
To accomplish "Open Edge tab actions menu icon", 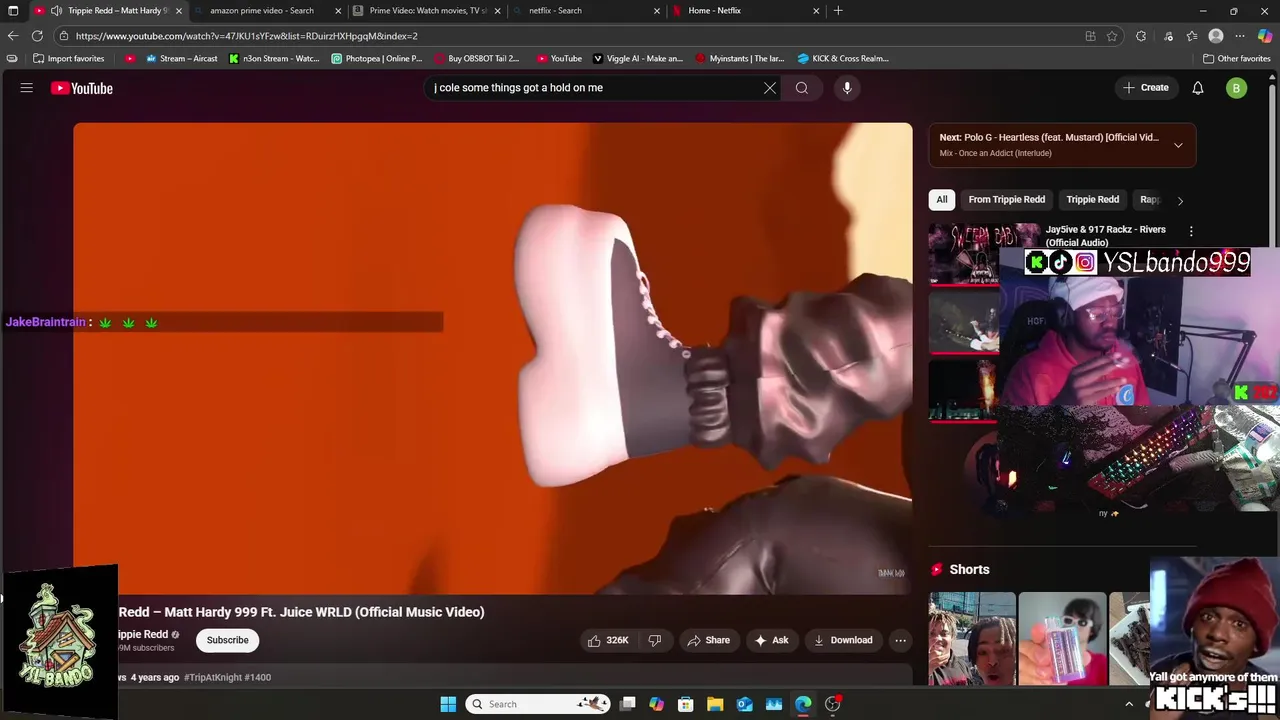I will click(x=13, y=11).
